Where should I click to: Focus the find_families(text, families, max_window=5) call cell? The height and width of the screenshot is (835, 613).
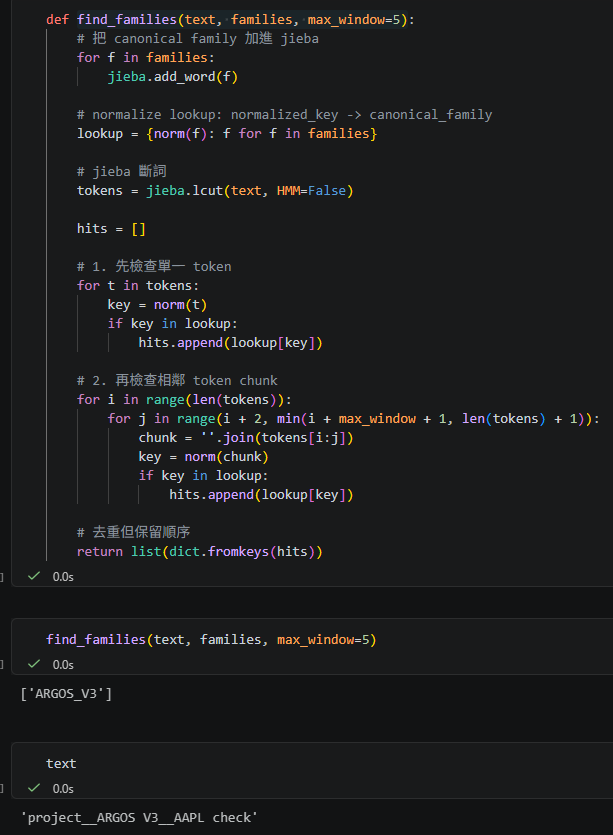click(x=211, y=640)
